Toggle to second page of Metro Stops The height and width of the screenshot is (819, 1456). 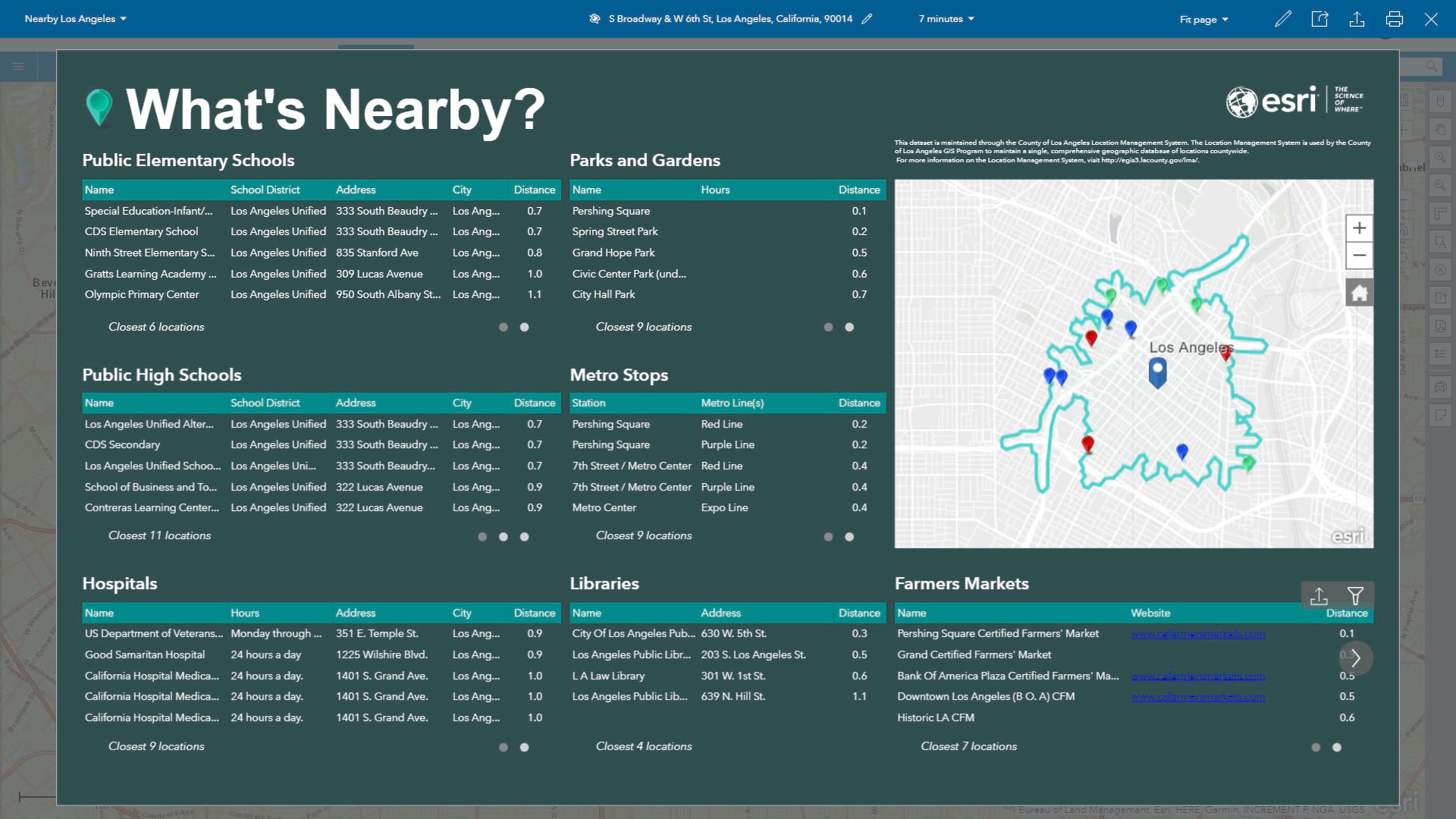(x=850, y=535)
